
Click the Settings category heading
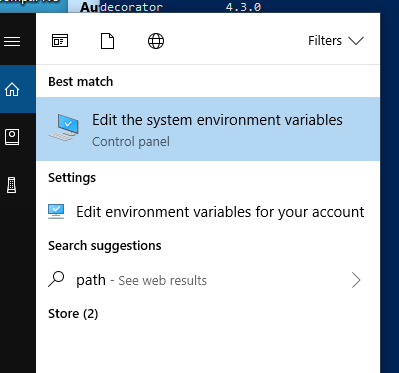(72, 178)
